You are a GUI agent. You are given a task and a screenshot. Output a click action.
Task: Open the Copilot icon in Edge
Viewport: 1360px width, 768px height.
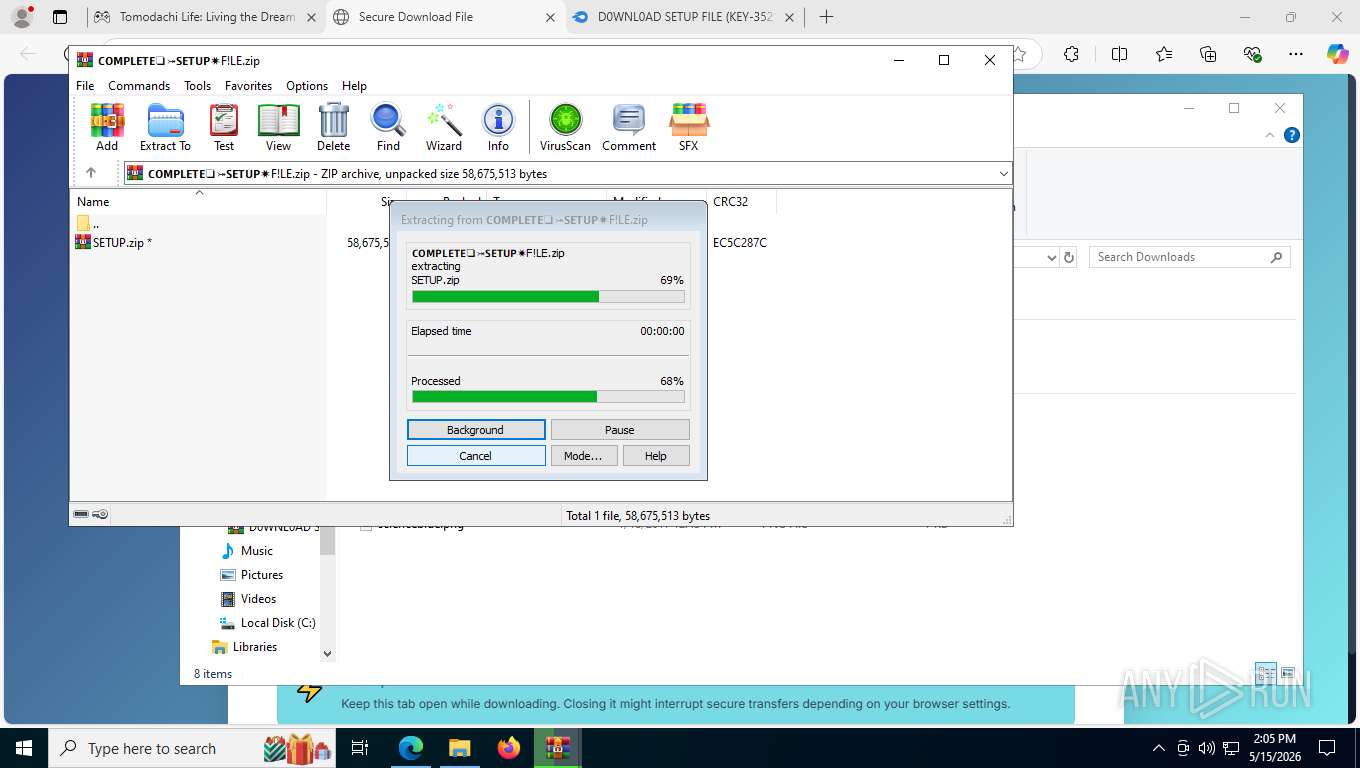[1337, 54]
